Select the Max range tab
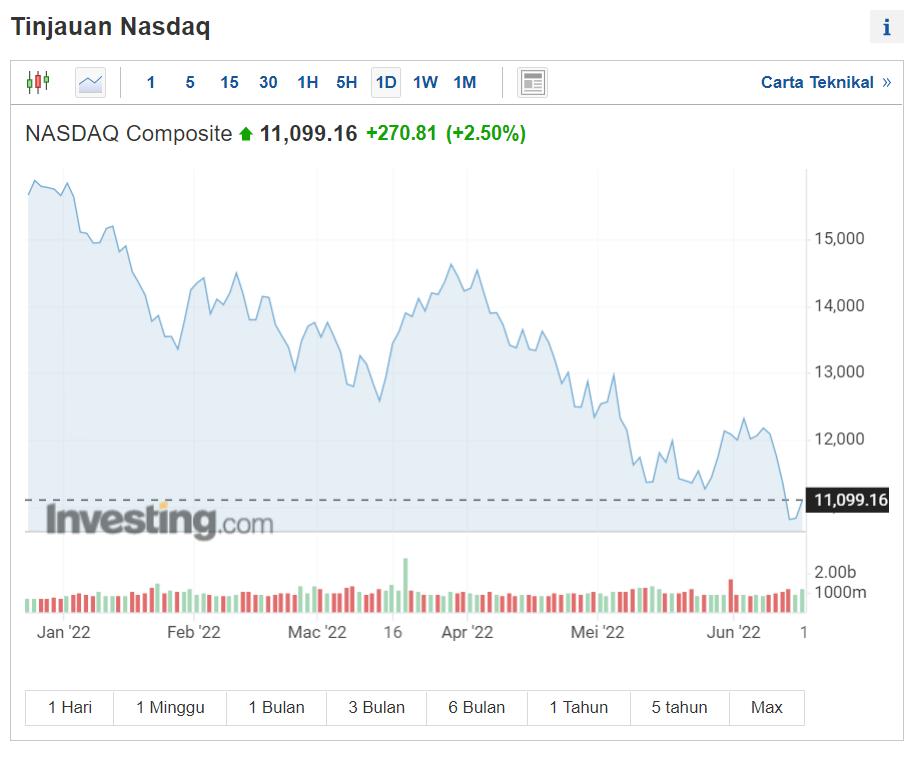Image resolution: width=918 pixels, height=760 pixels. click(x=766, y=707)
